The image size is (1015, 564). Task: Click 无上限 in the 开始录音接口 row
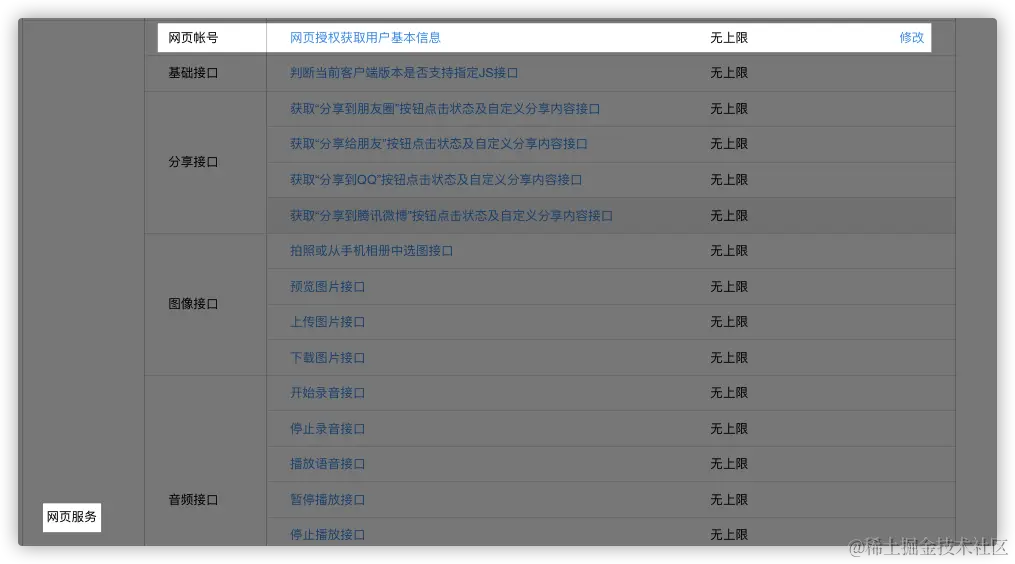(x=730, y=393)
